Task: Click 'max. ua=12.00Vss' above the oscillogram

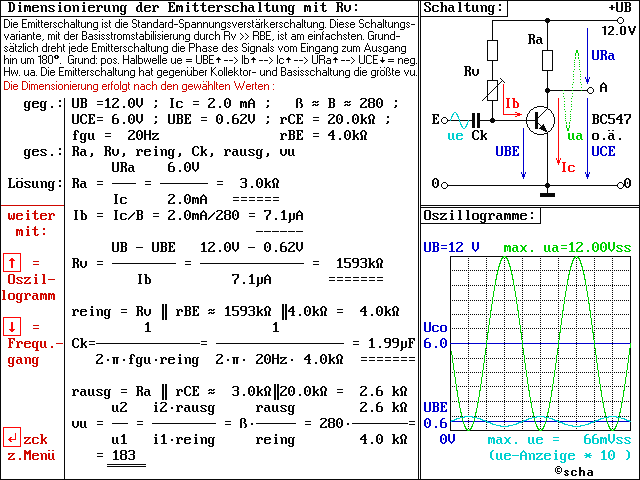Action: pos(567,247)
